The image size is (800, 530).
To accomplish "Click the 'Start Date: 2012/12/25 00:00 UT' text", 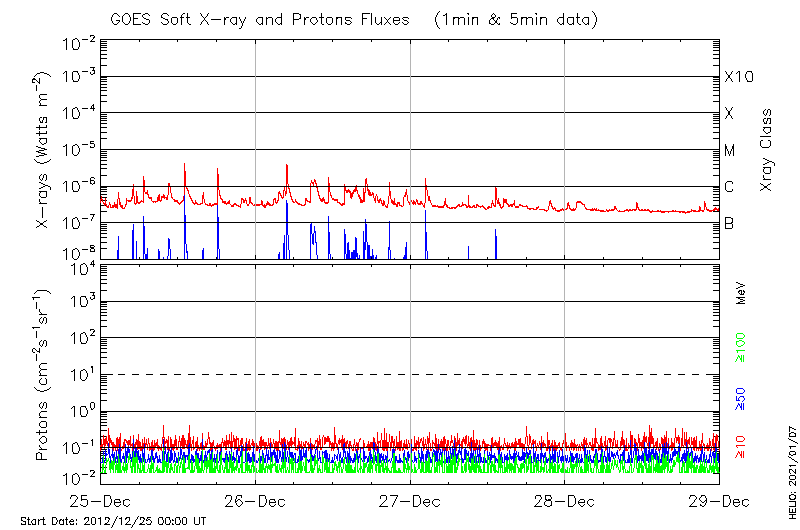I will pyautogui.click(x=113, y=521).
